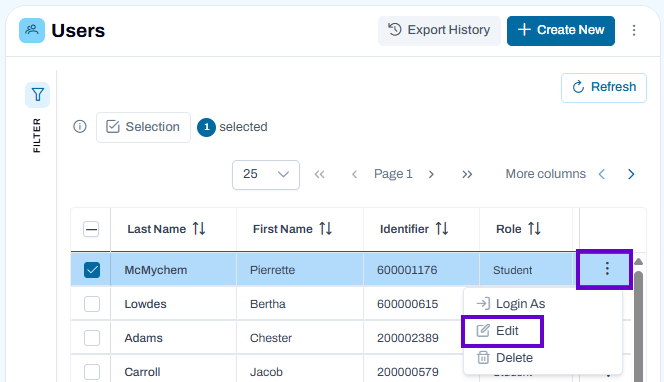Choose Login As from menu

[511, 304]
